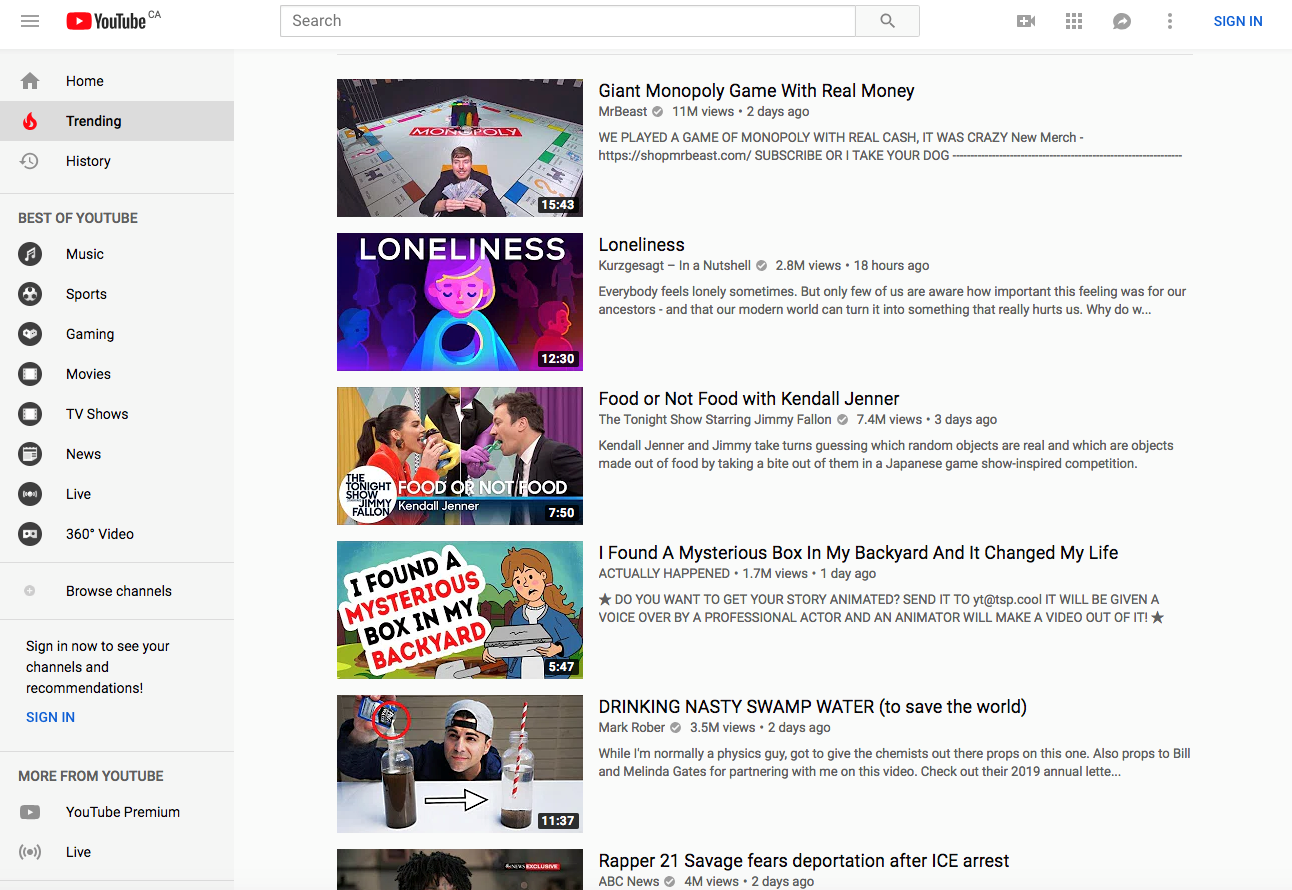Screen dimensions: 1292x890
Task: Click the 360° Video headset icon
Action: click(30, 534)
